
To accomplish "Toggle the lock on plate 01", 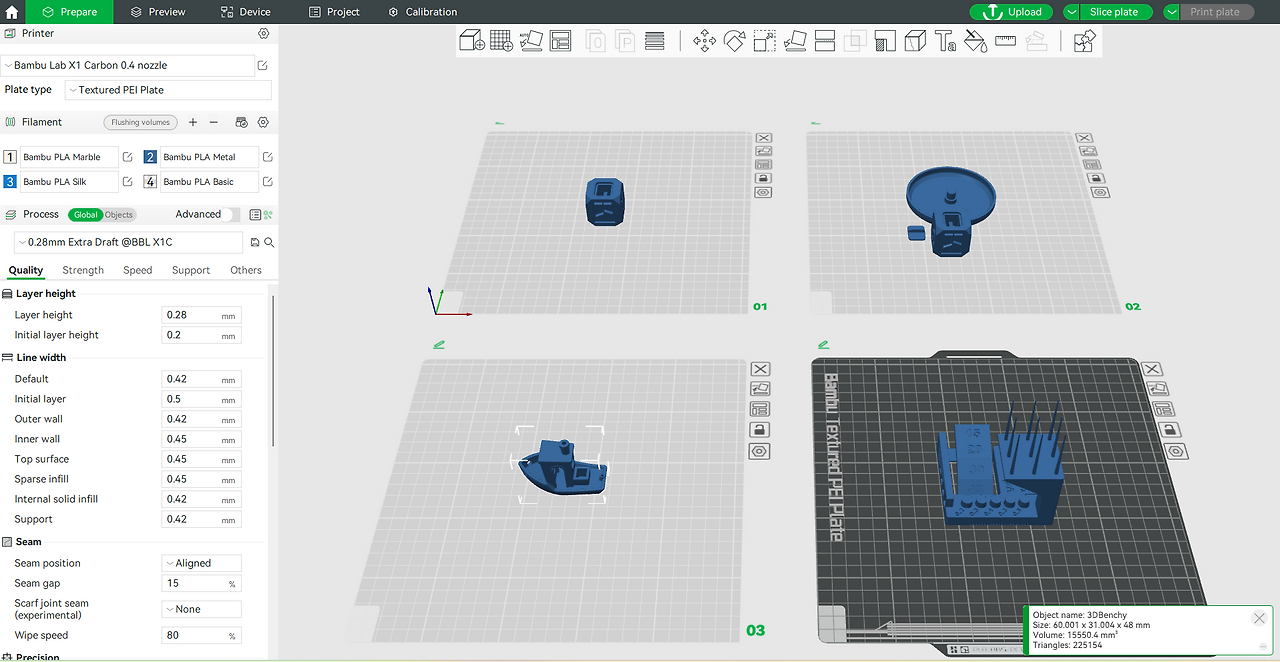I will 763,178.
